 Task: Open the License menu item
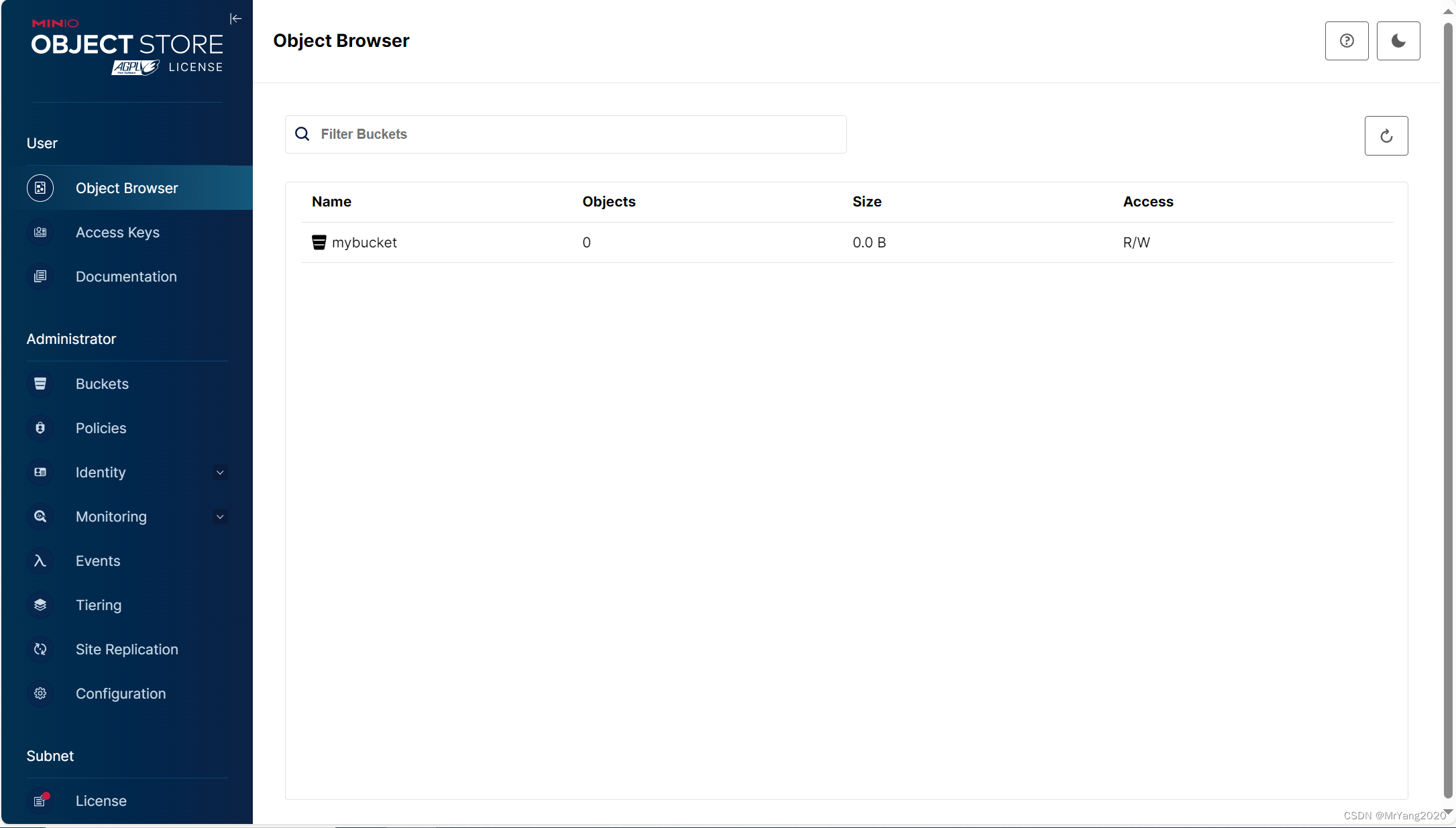click(x=101, y=801)
